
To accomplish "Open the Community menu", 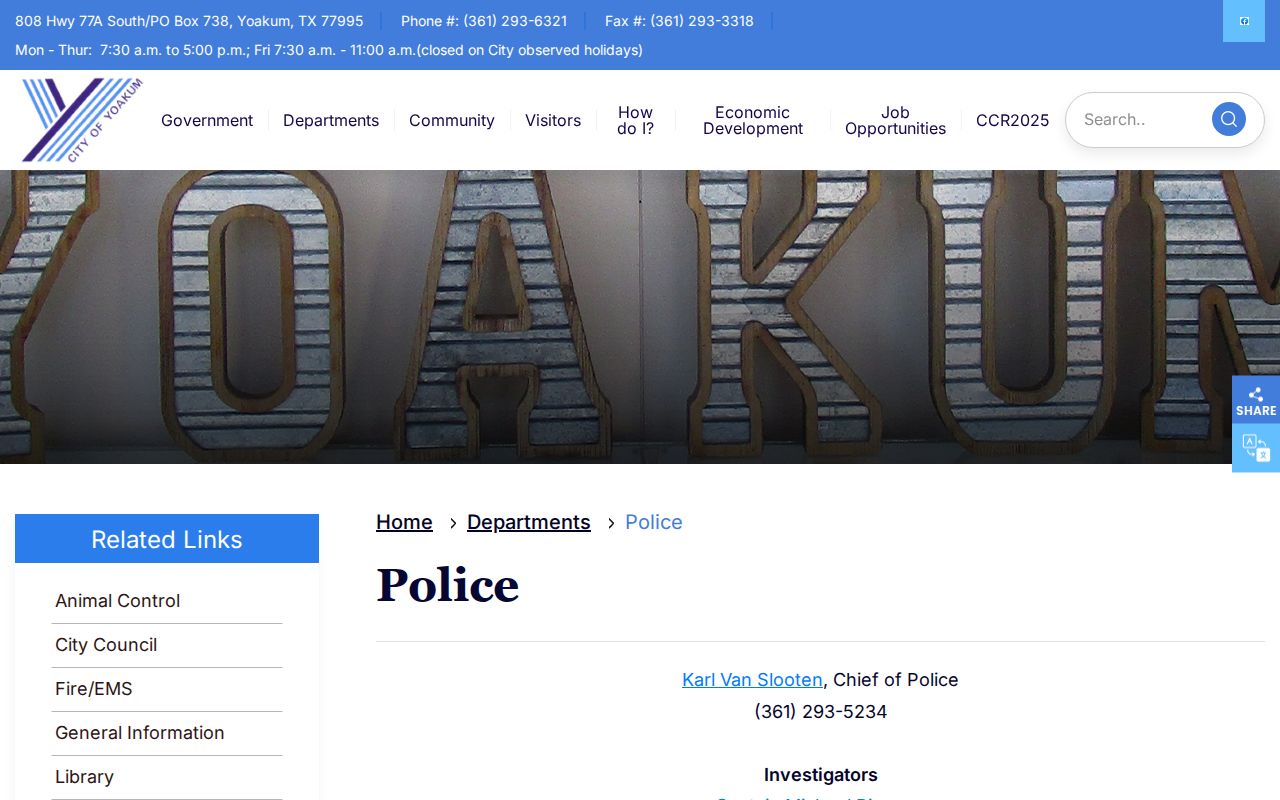I will point(452,120).
